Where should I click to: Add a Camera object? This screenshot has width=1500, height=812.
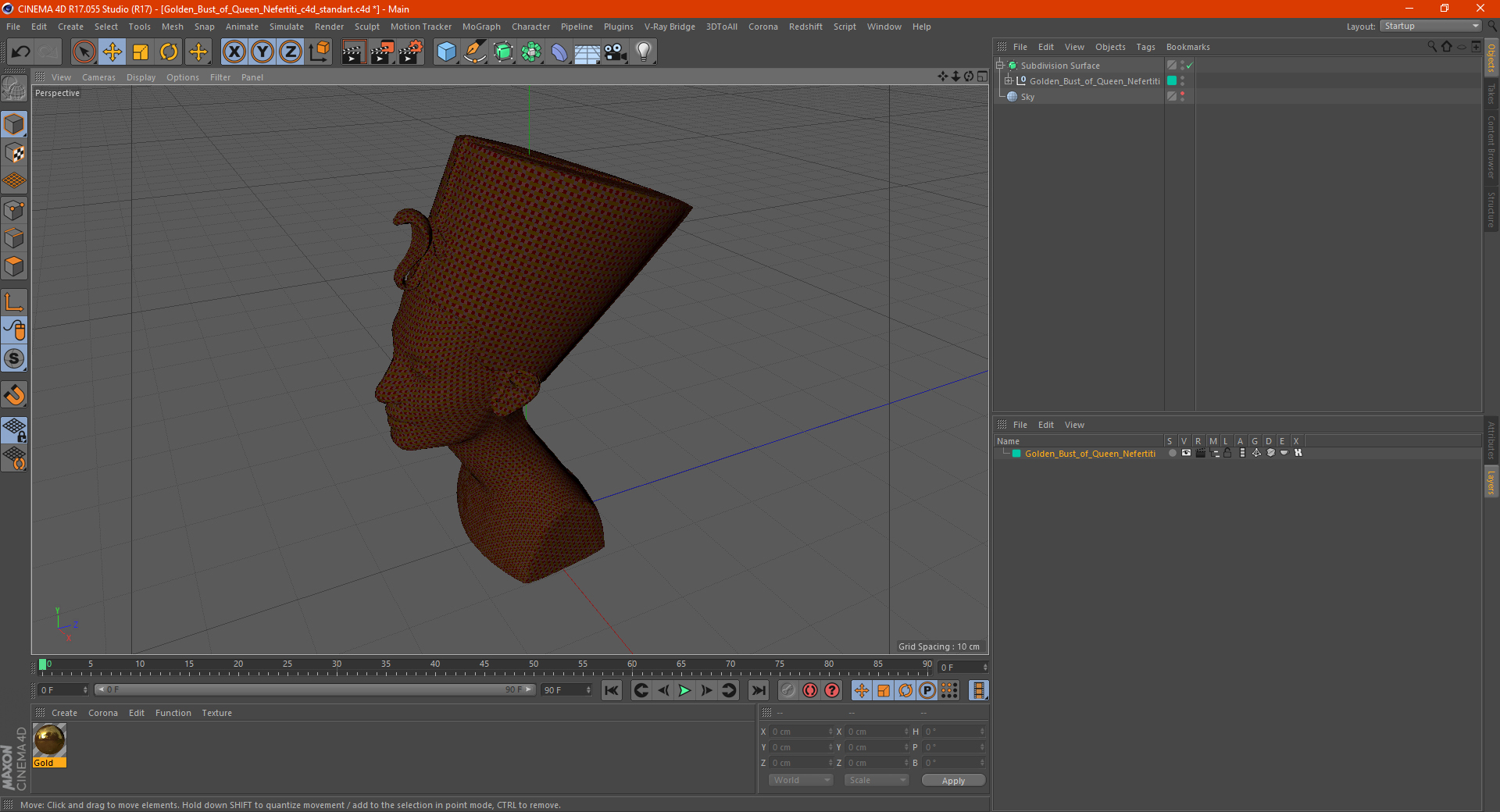click(616, 52)
